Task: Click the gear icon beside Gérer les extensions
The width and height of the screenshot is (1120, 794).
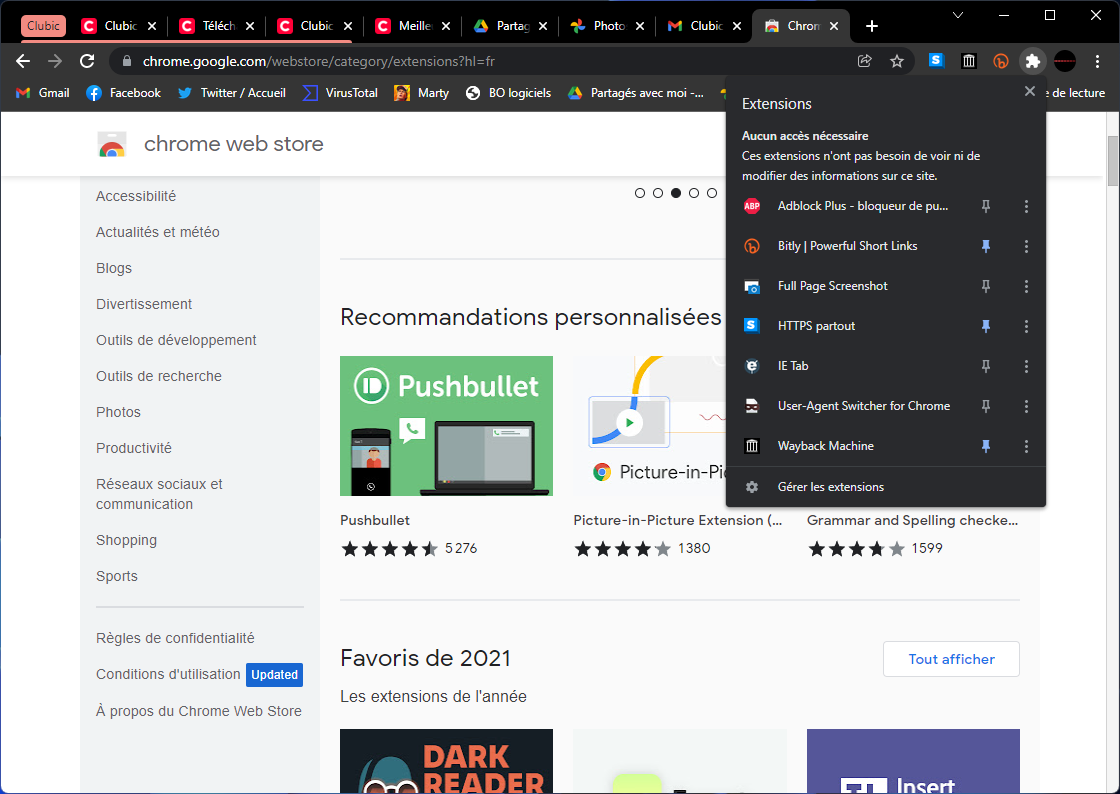Action: 751,487
